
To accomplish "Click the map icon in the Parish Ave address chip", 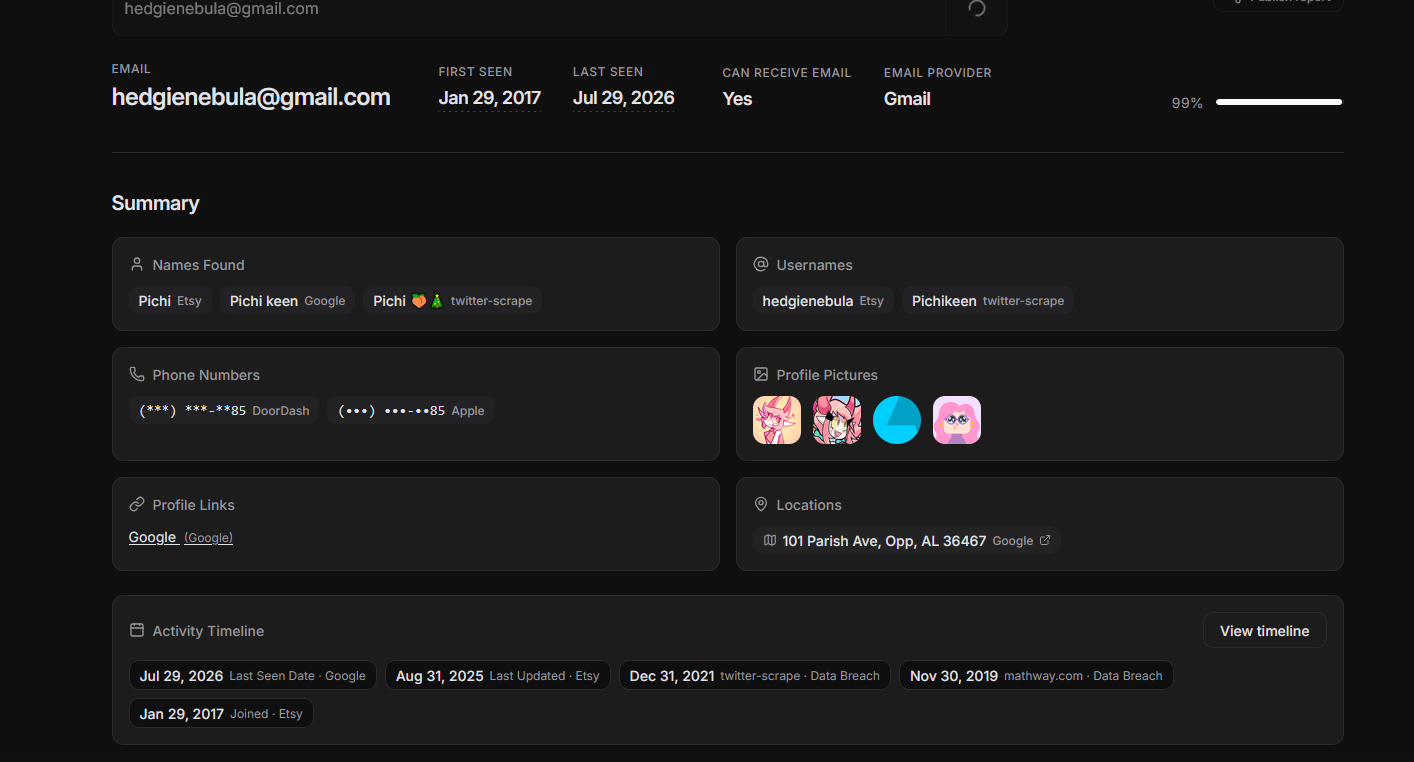I will click(x=770, y=541).
